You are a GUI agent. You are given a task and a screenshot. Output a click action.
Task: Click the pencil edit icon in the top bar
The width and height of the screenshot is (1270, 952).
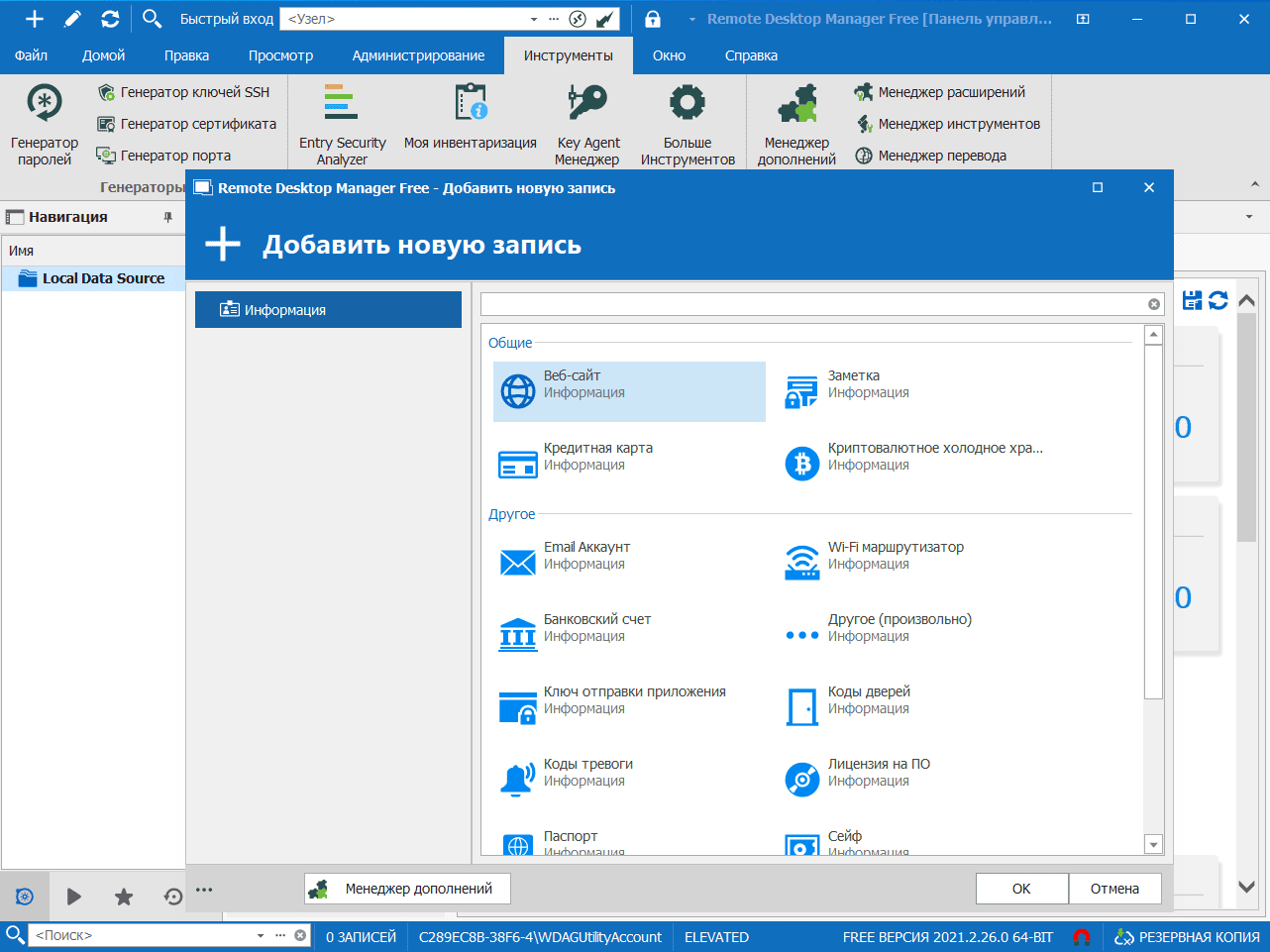[72, 19]
